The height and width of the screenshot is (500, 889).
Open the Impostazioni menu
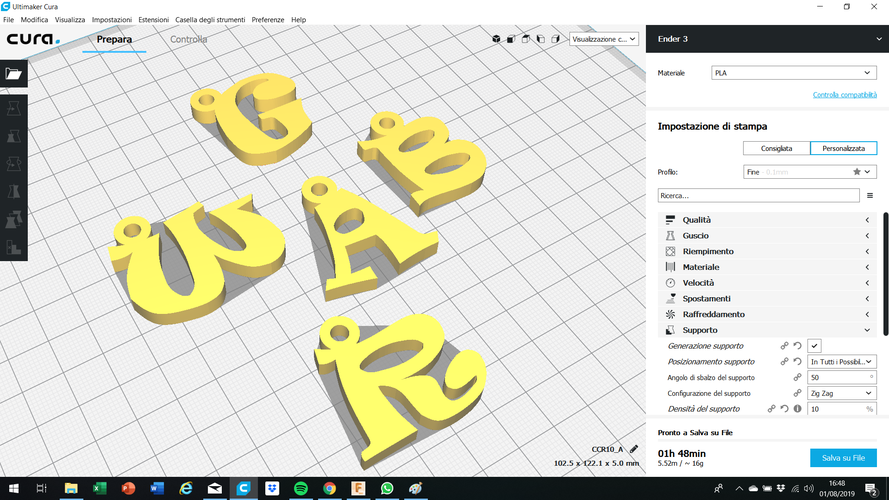pos(112,20)
